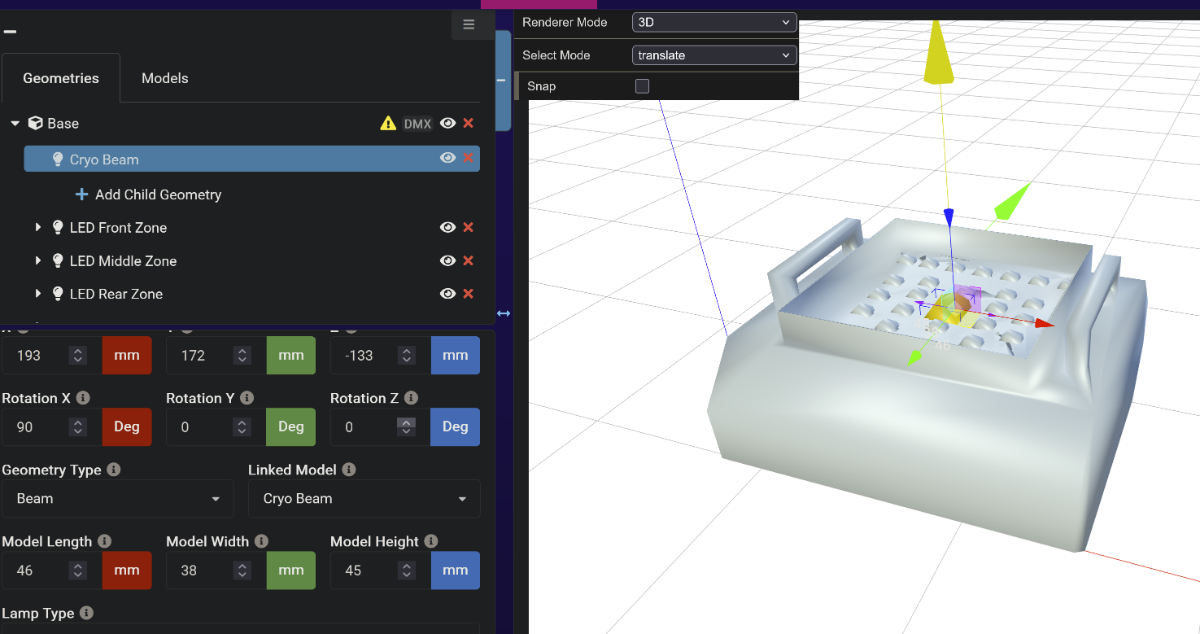The width and height of the screenshot is (1200, 634).
Task: Click the Rotation X stepper arrows
Action: click(77, 427)
